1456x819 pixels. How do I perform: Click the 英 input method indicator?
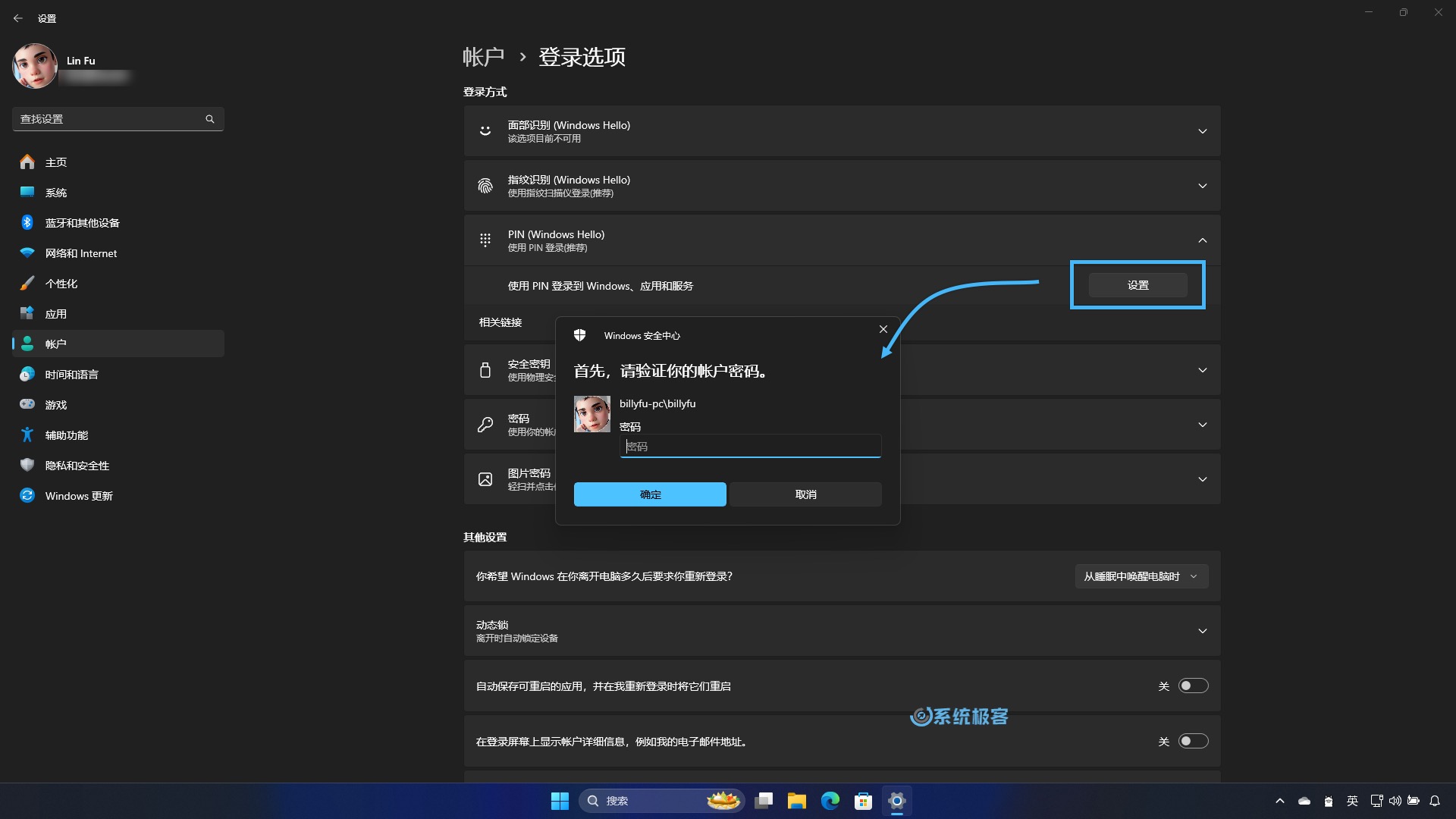click(x=1352, y=801)
